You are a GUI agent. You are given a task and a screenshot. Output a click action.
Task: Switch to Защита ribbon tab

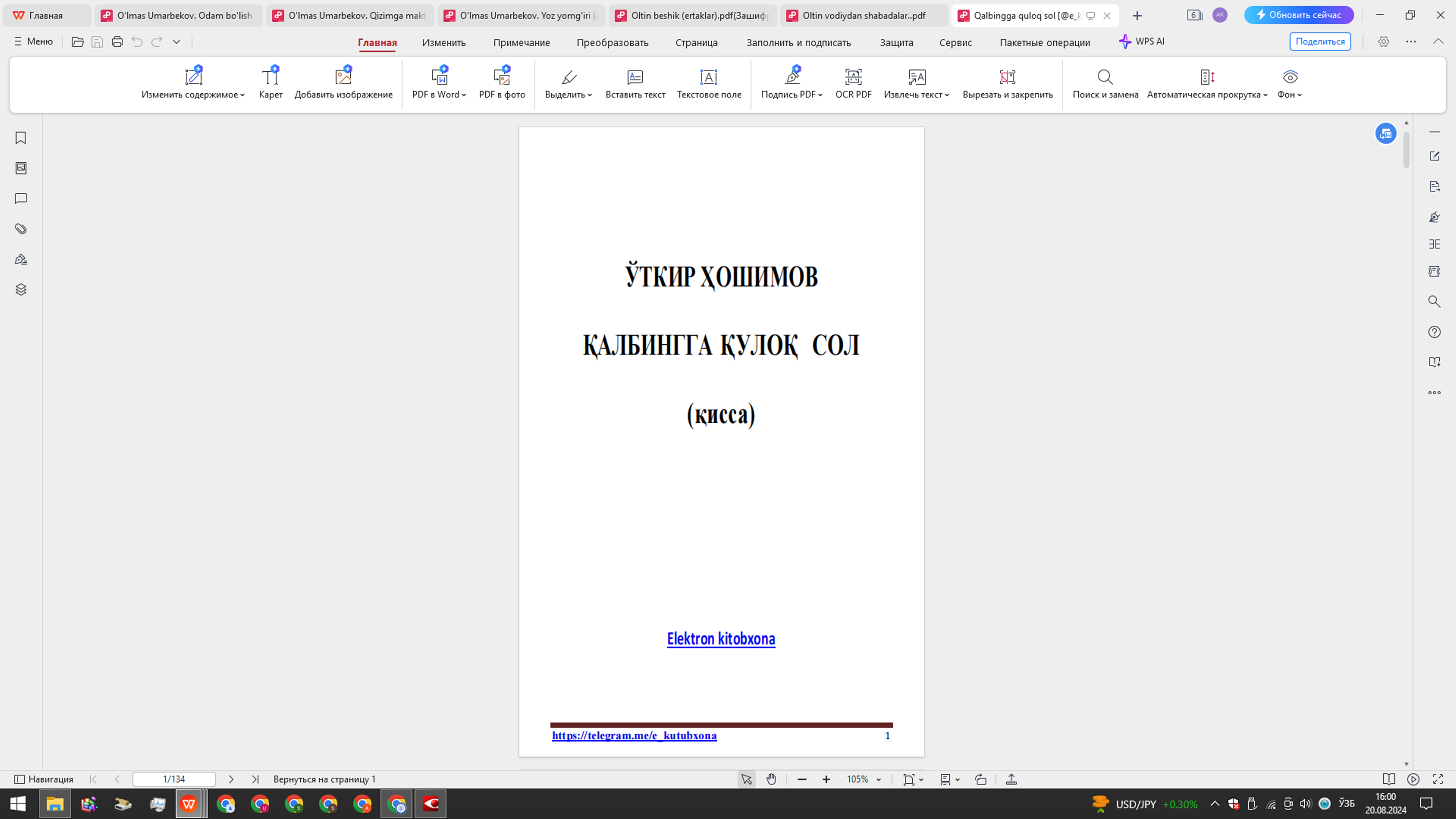[896, 42]
